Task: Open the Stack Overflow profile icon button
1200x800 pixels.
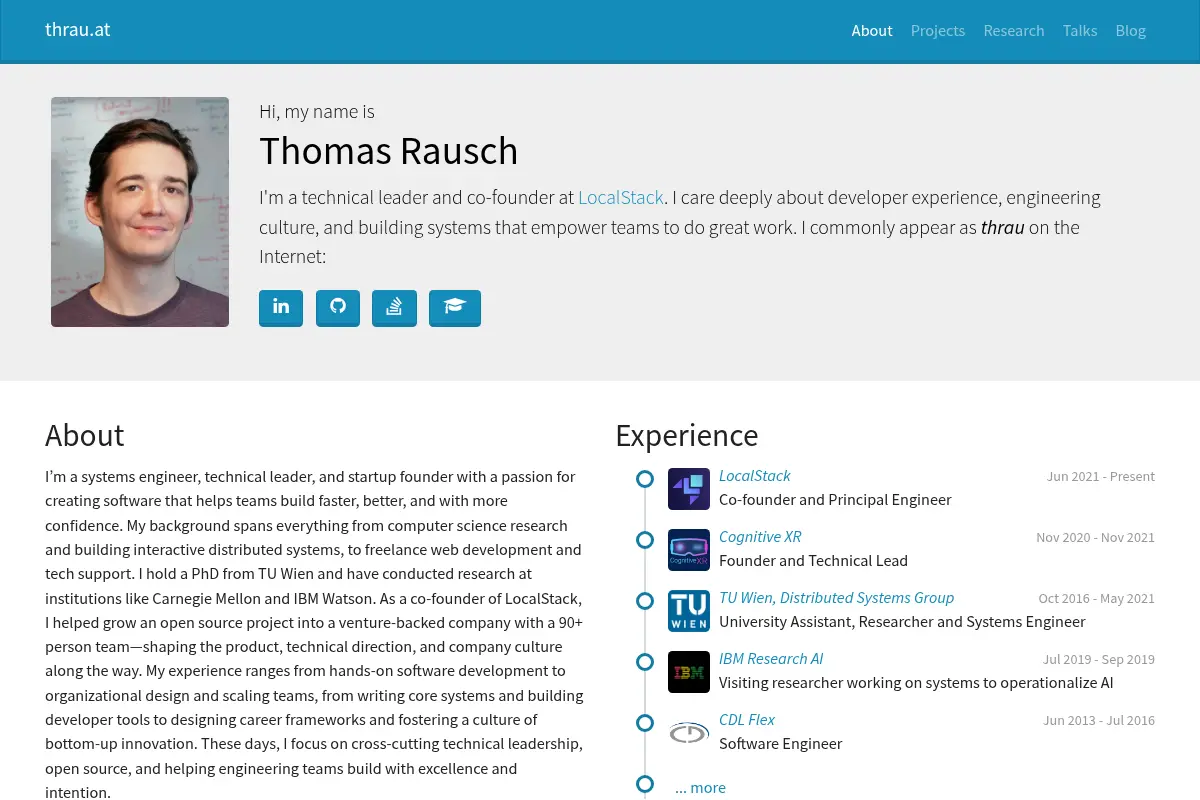Action: tap(394, 308)
